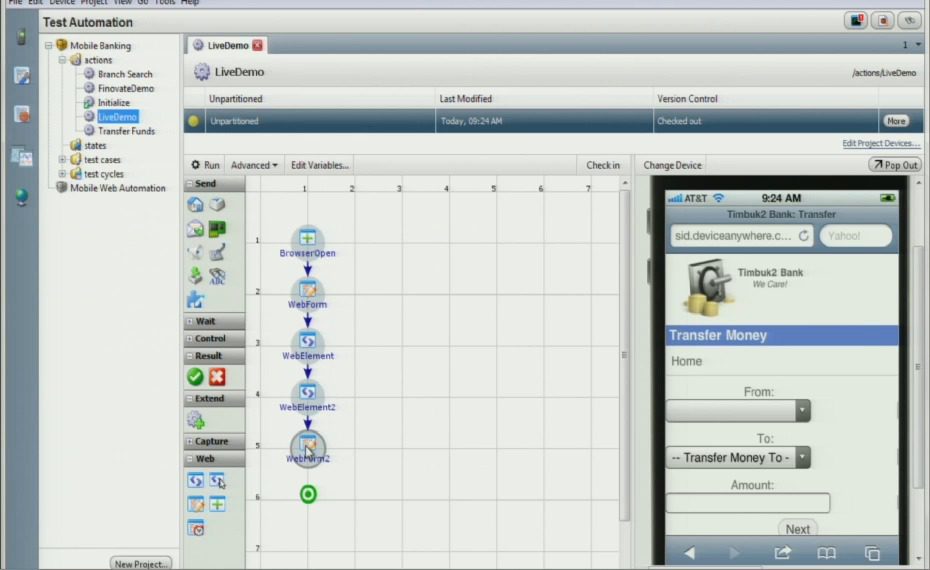
Task: Select the envelope message icon in Send palette
Action: (195, 229)
